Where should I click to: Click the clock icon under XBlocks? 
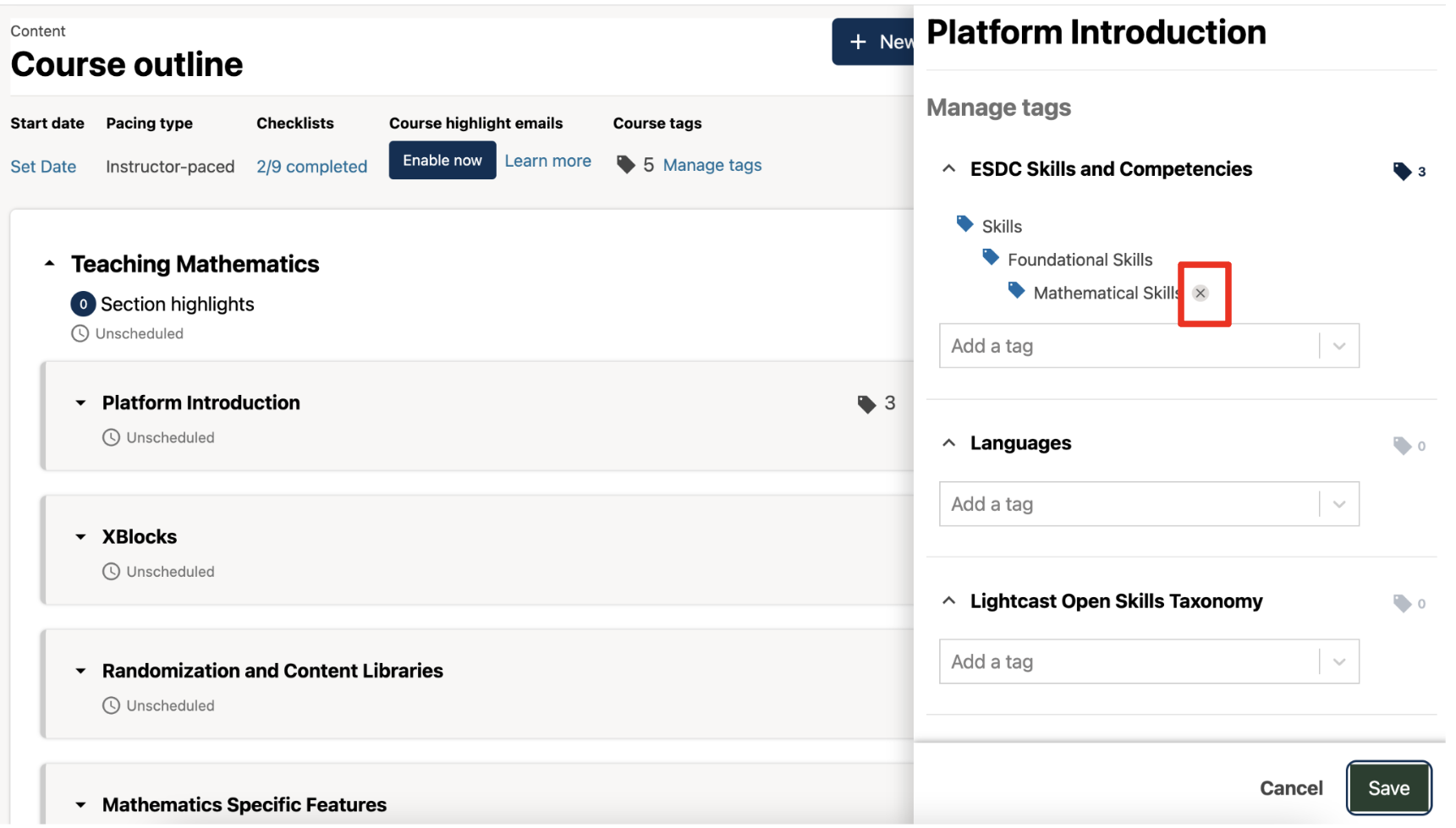pos(111,573)
